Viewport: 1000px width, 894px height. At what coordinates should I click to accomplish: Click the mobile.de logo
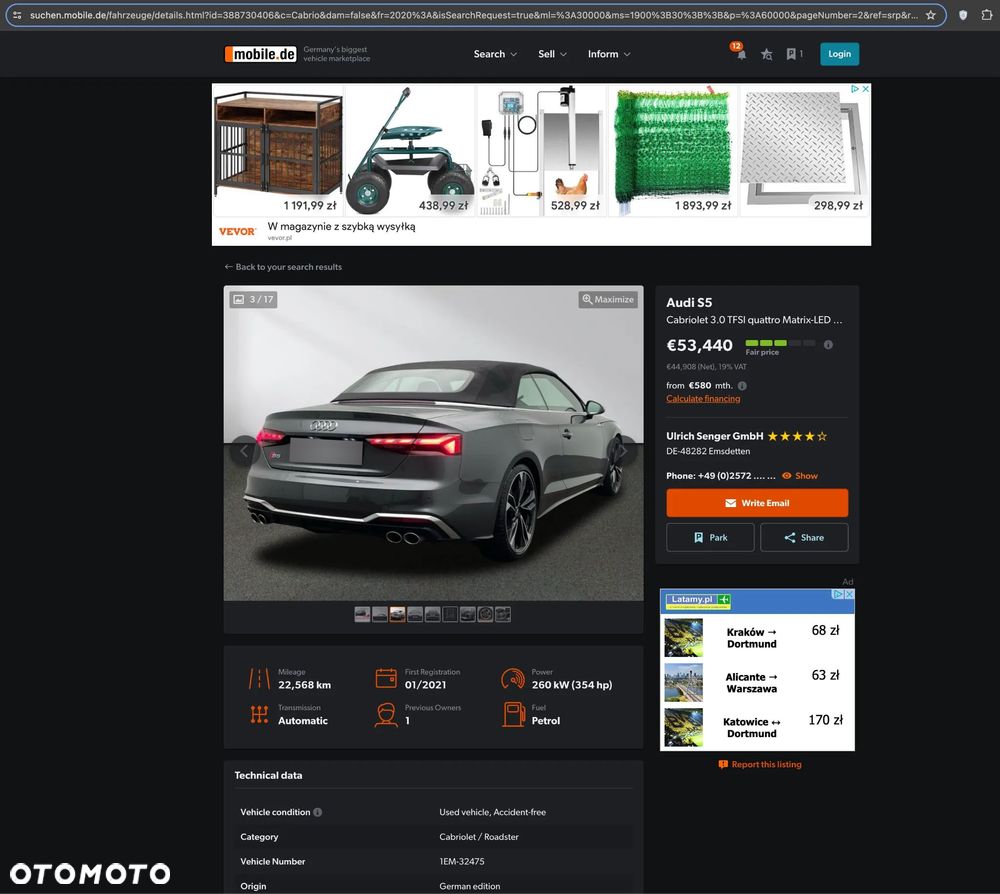(x=260, y=54)
